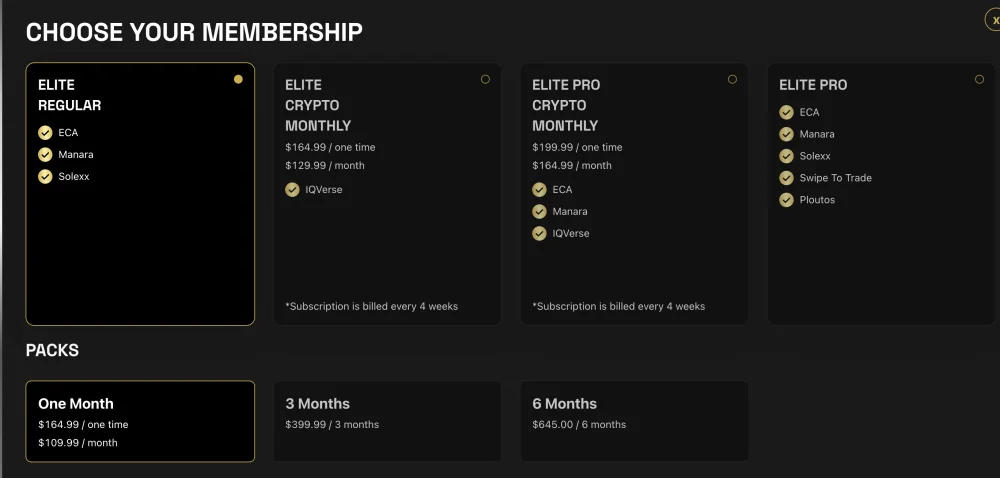Image resolution: width=1000 pixels, height=478 pixels.
Task: Choose the 3 Months pack
Action: pyautogui.click(x=387, y=421)
